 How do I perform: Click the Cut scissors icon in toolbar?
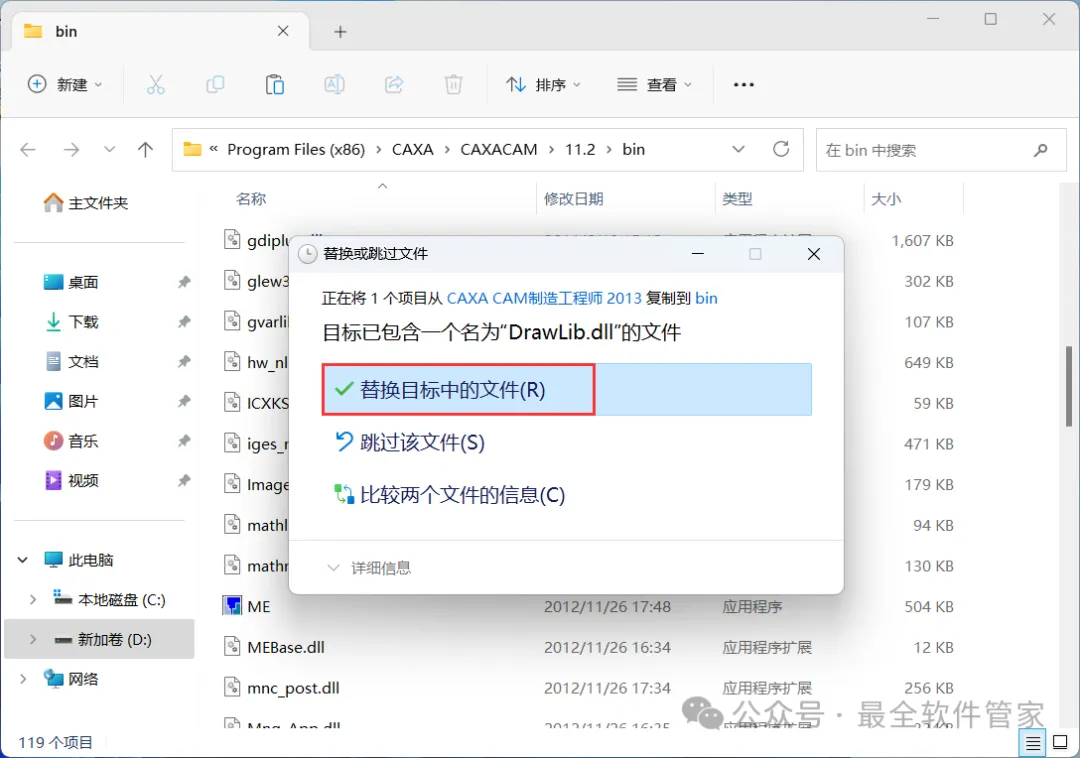click(156, 85)
